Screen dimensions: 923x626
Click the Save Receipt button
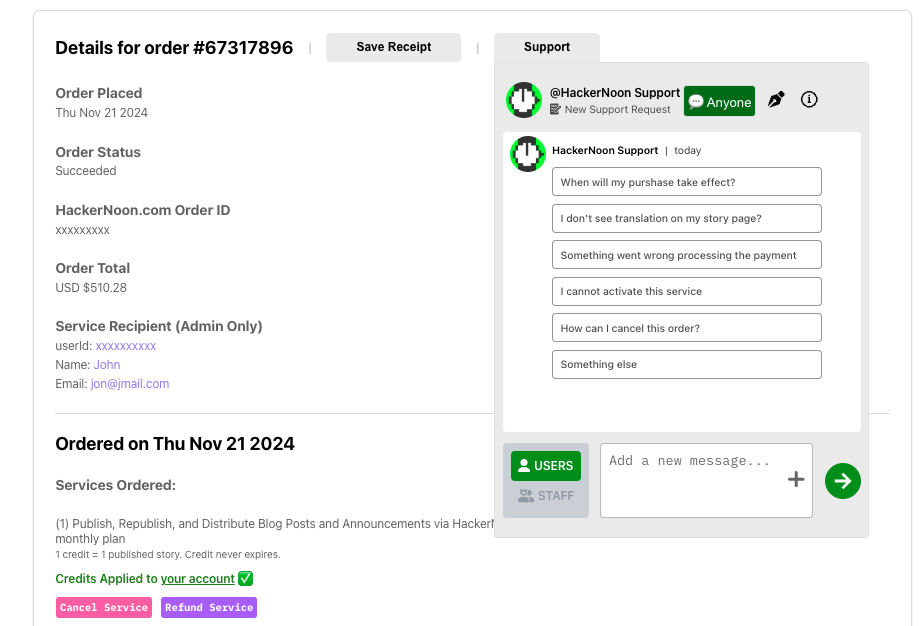394,47
